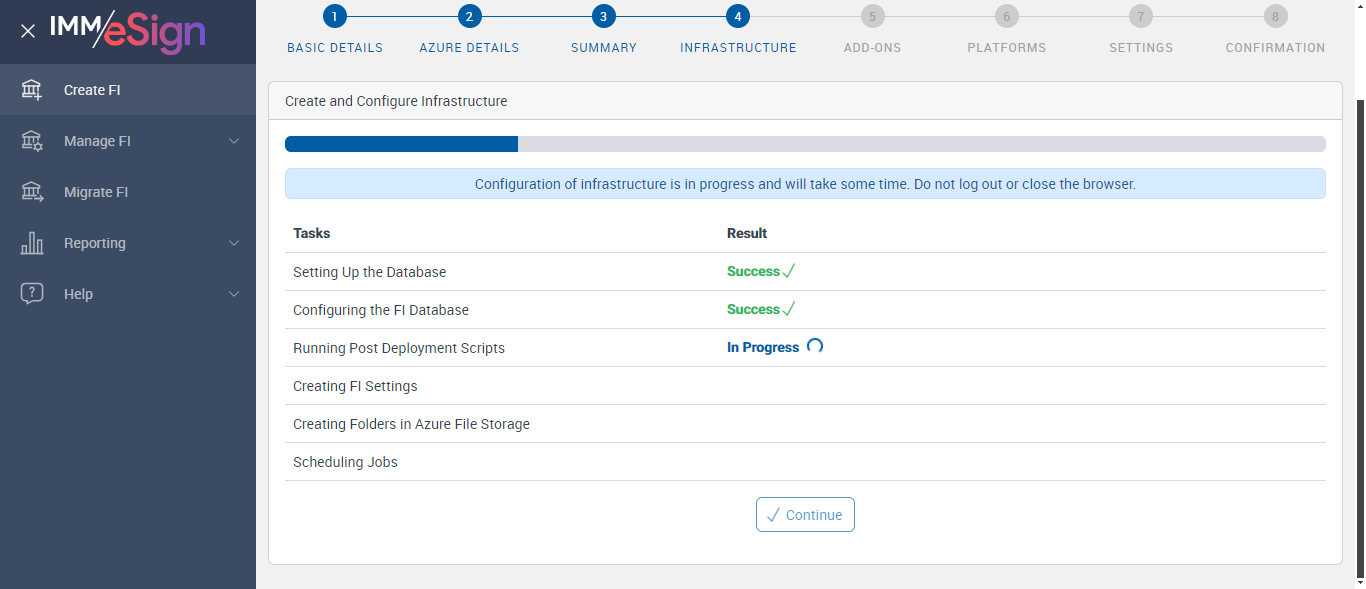Expand the Manage FI chevron

pos(234,141)
